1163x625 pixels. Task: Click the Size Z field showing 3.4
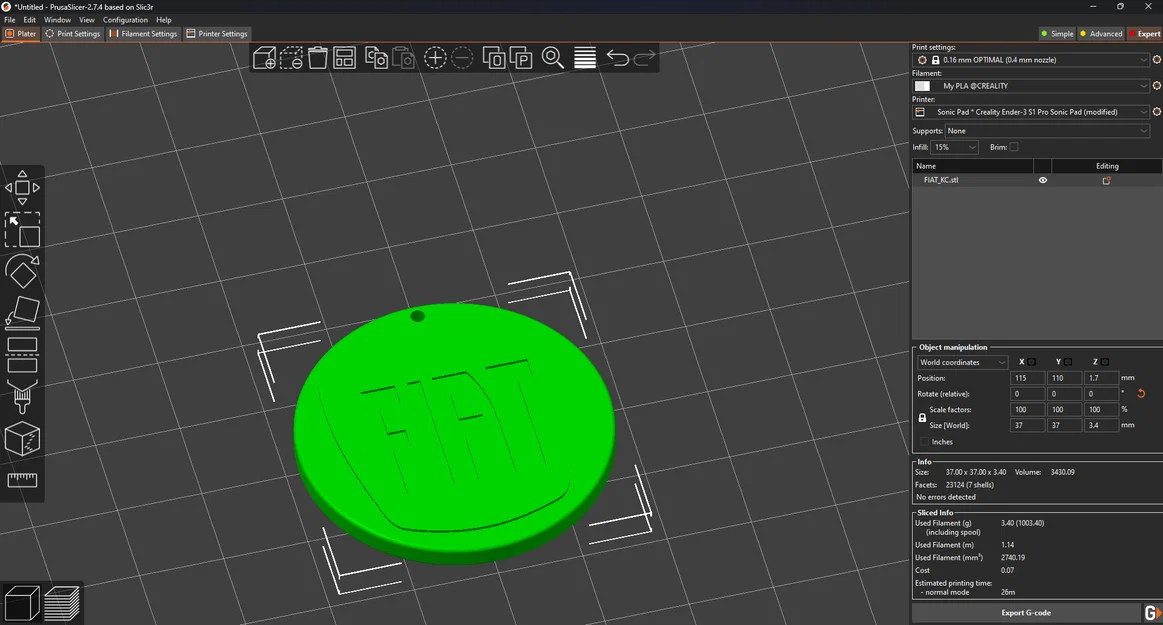tap(1100, 426)
